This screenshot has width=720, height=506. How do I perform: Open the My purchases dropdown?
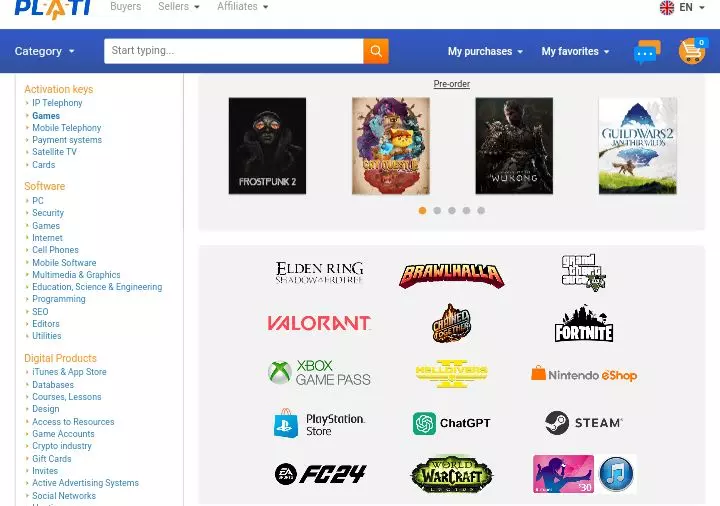click(x=485, y=51)
